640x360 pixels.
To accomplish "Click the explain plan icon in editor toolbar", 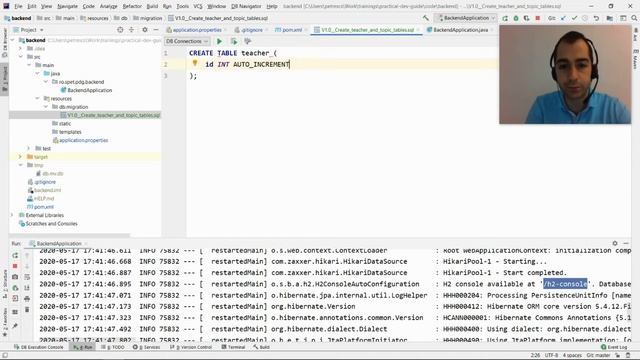I will click(247, 41).
